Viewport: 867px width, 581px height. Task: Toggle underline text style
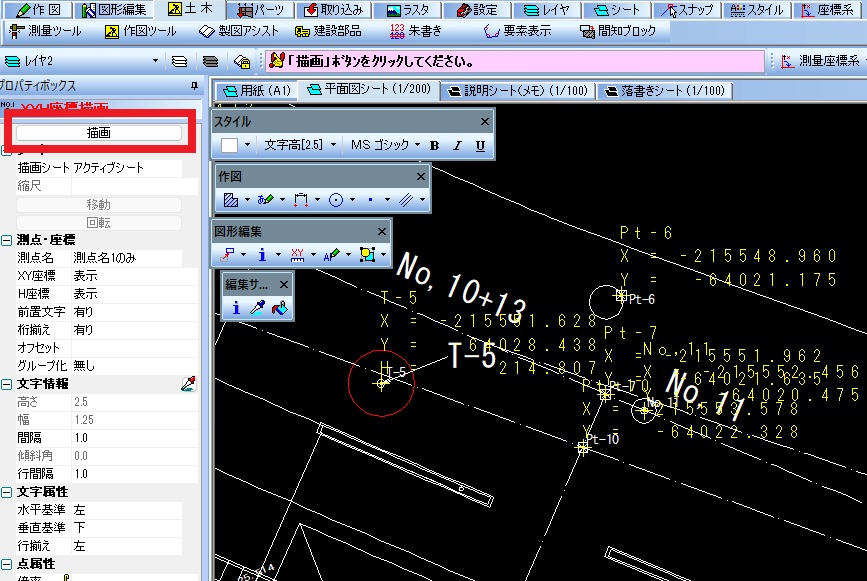point(480,146)
